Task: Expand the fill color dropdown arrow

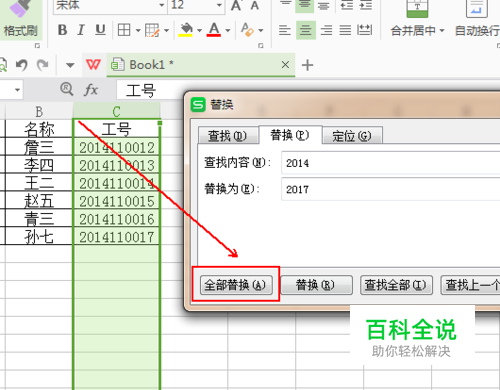Action: [199, 31]
